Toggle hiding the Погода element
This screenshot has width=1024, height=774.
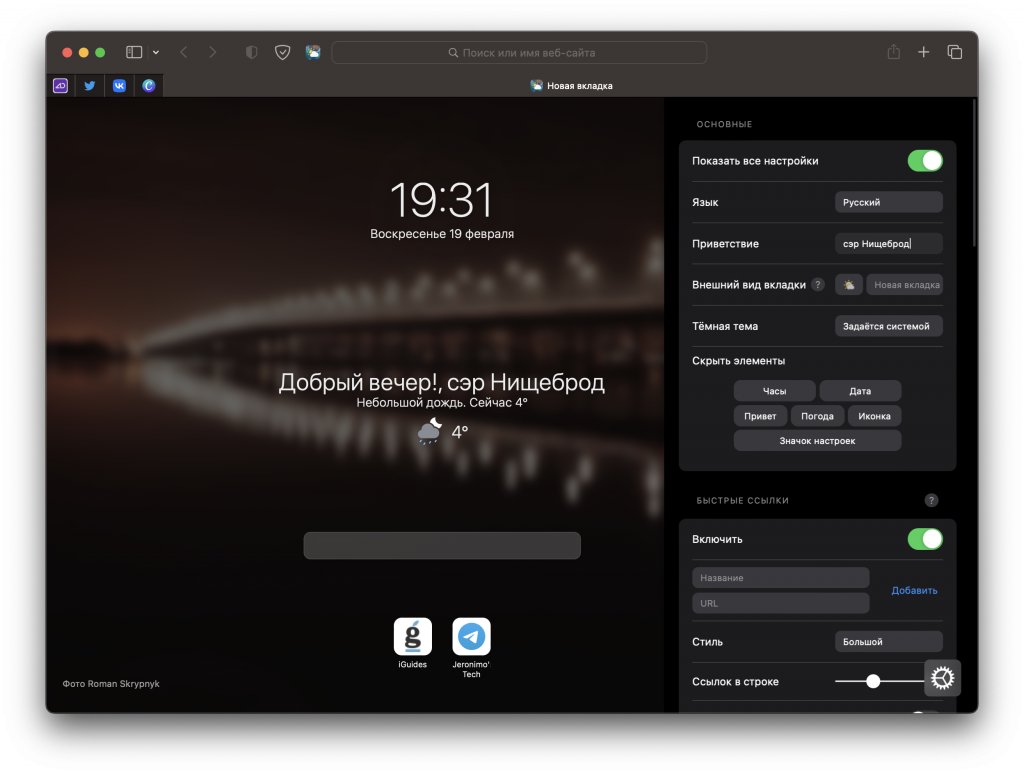pyautogui.click(x=817, y=415)
